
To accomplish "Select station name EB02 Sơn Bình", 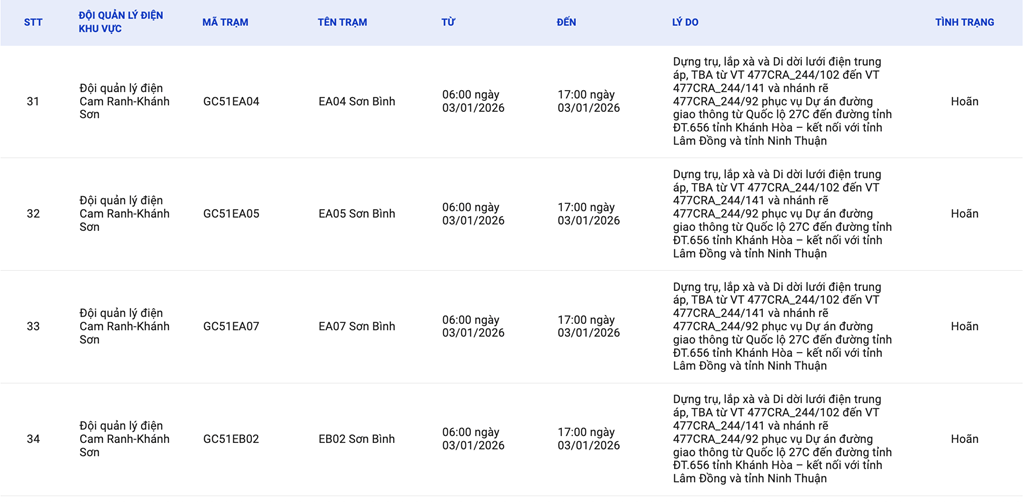I will coord(357,439).
